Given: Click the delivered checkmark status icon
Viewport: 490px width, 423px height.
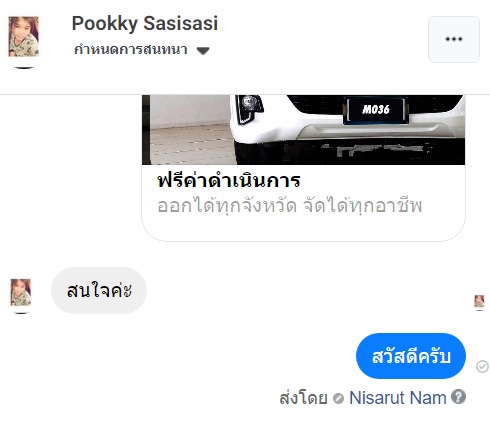Looking at the screenshot, I should pos(482,367).
